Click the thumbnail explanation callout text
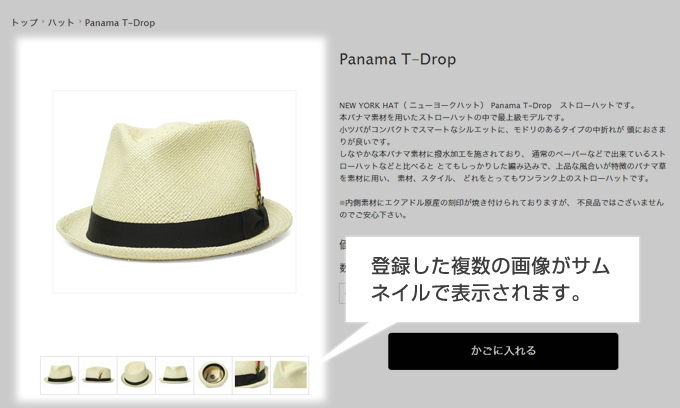Image resolution: width=680 pixels, height=408 pixels. tap(490, 279)
